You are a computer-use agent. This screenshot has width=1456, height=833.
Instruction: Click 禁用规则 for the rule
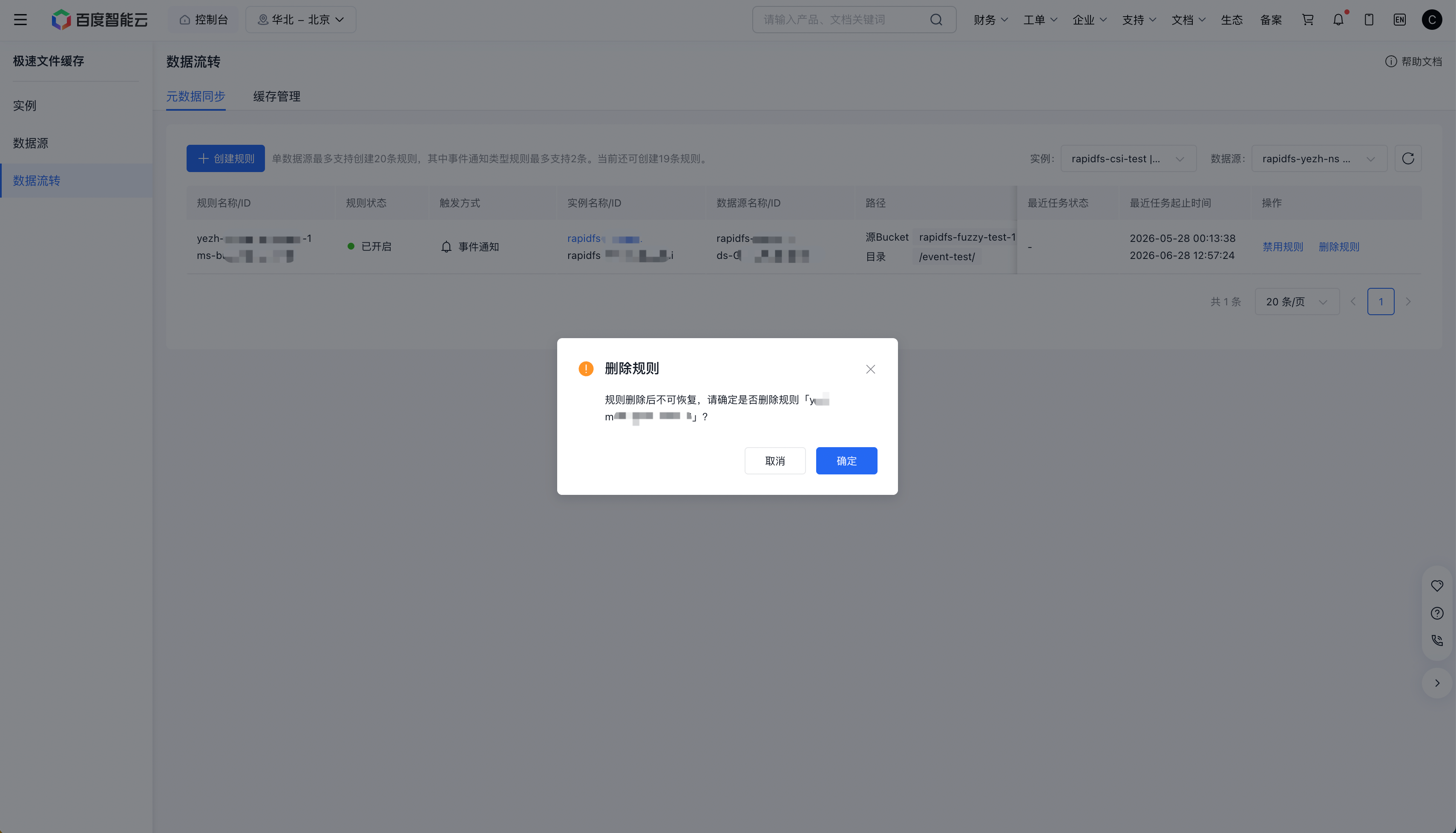[x=1283, y=247]
